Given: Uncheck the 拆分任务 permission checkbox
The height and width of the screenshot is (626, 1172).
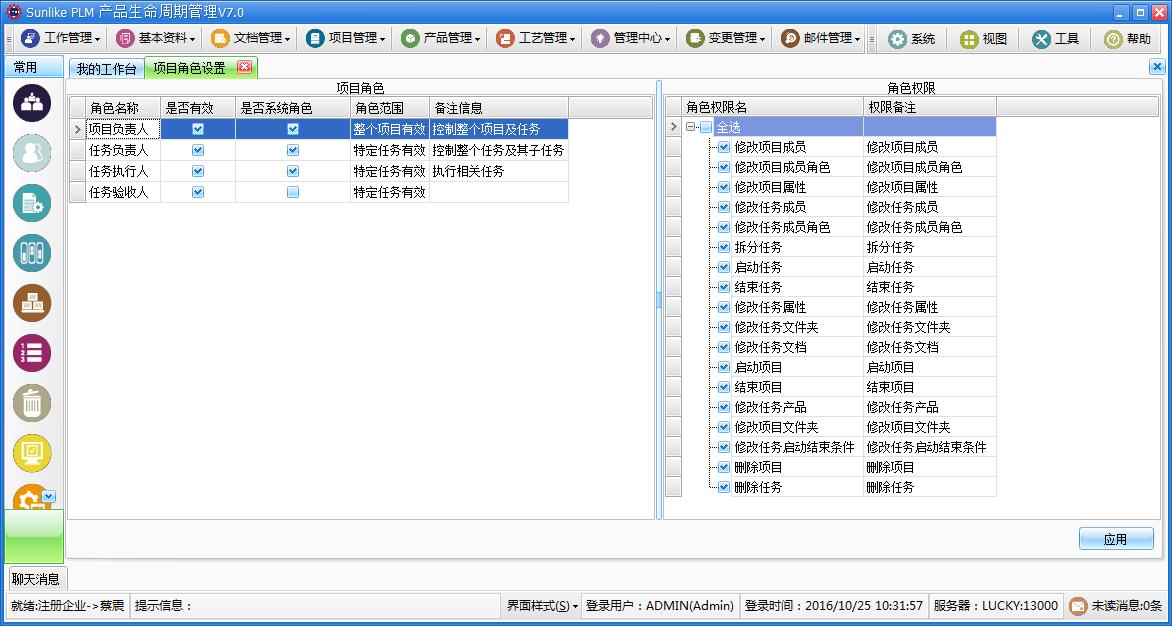Looking at the screenshot, I should pyautogui.click(x=724, y=247).
